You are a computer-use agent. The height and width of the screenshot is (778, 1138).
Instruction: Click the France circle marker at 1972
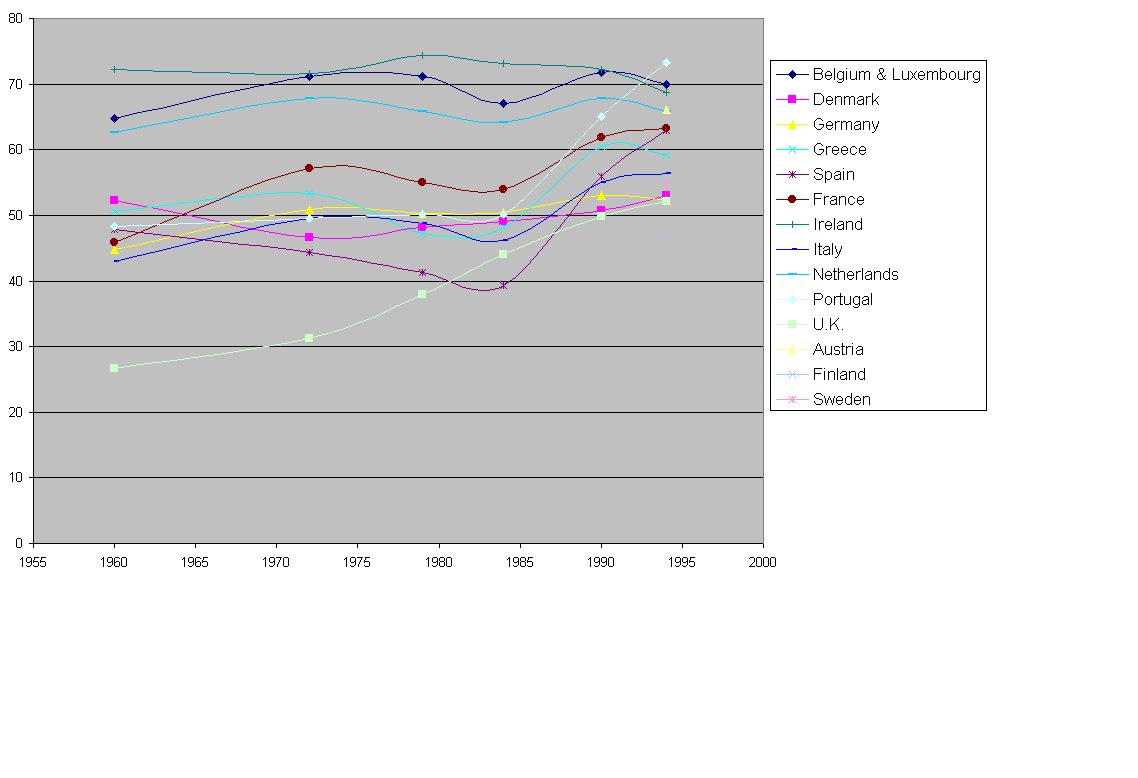[x=309, y=168]
